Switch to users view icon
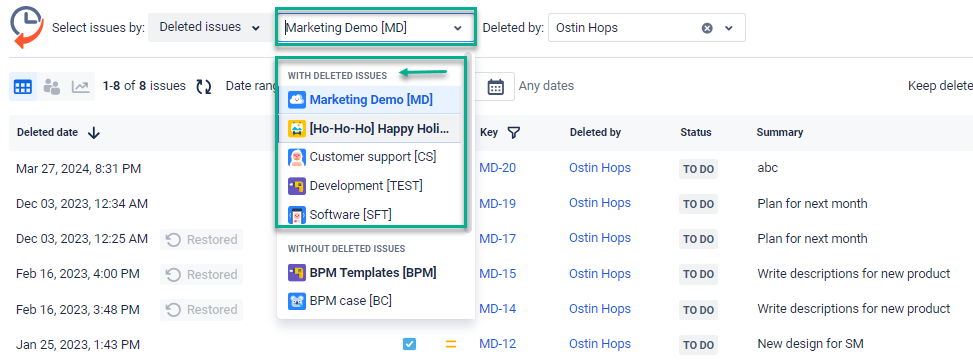973x363 pixels. click(52, 87)
